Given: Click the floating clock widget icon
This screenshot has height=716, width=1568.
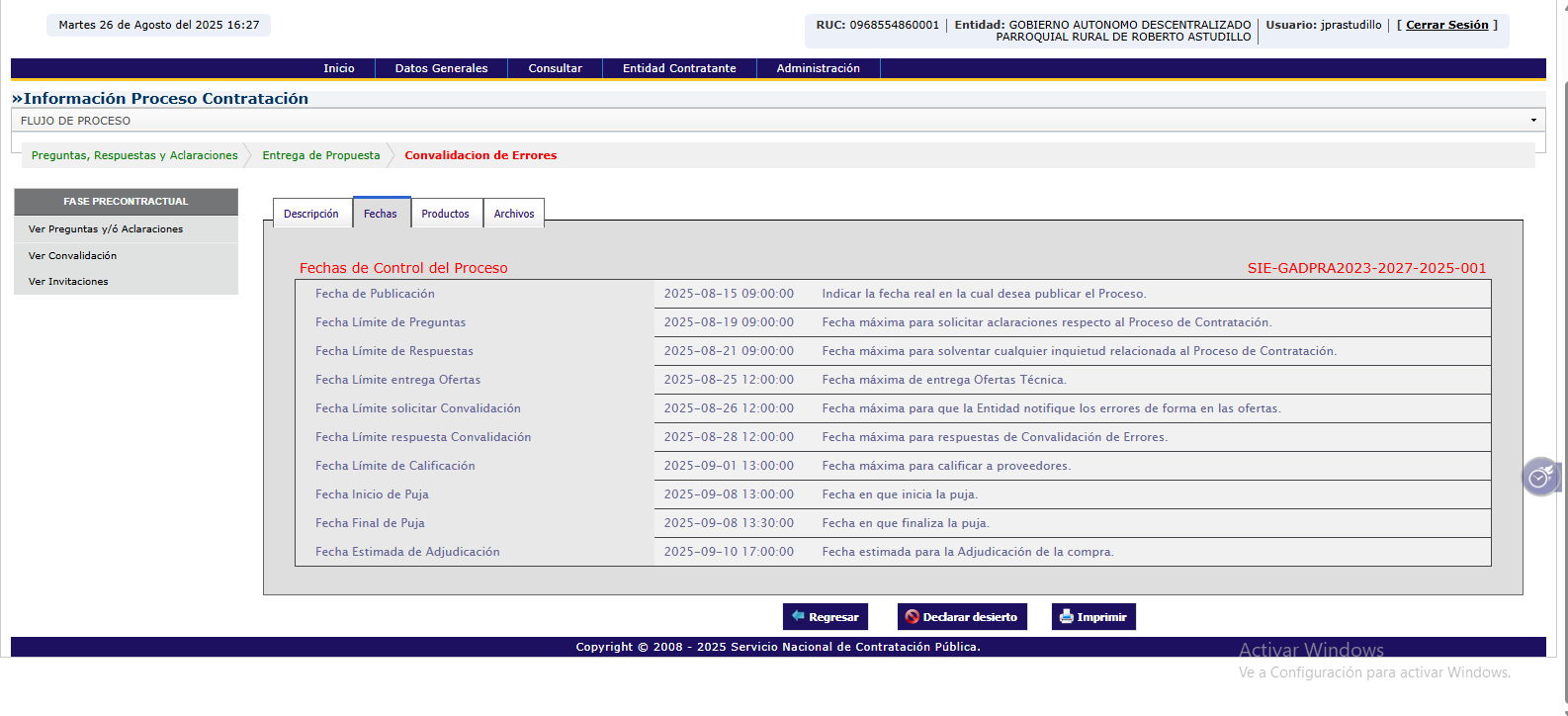Looking at the screenshot, I should [1539, 478].
